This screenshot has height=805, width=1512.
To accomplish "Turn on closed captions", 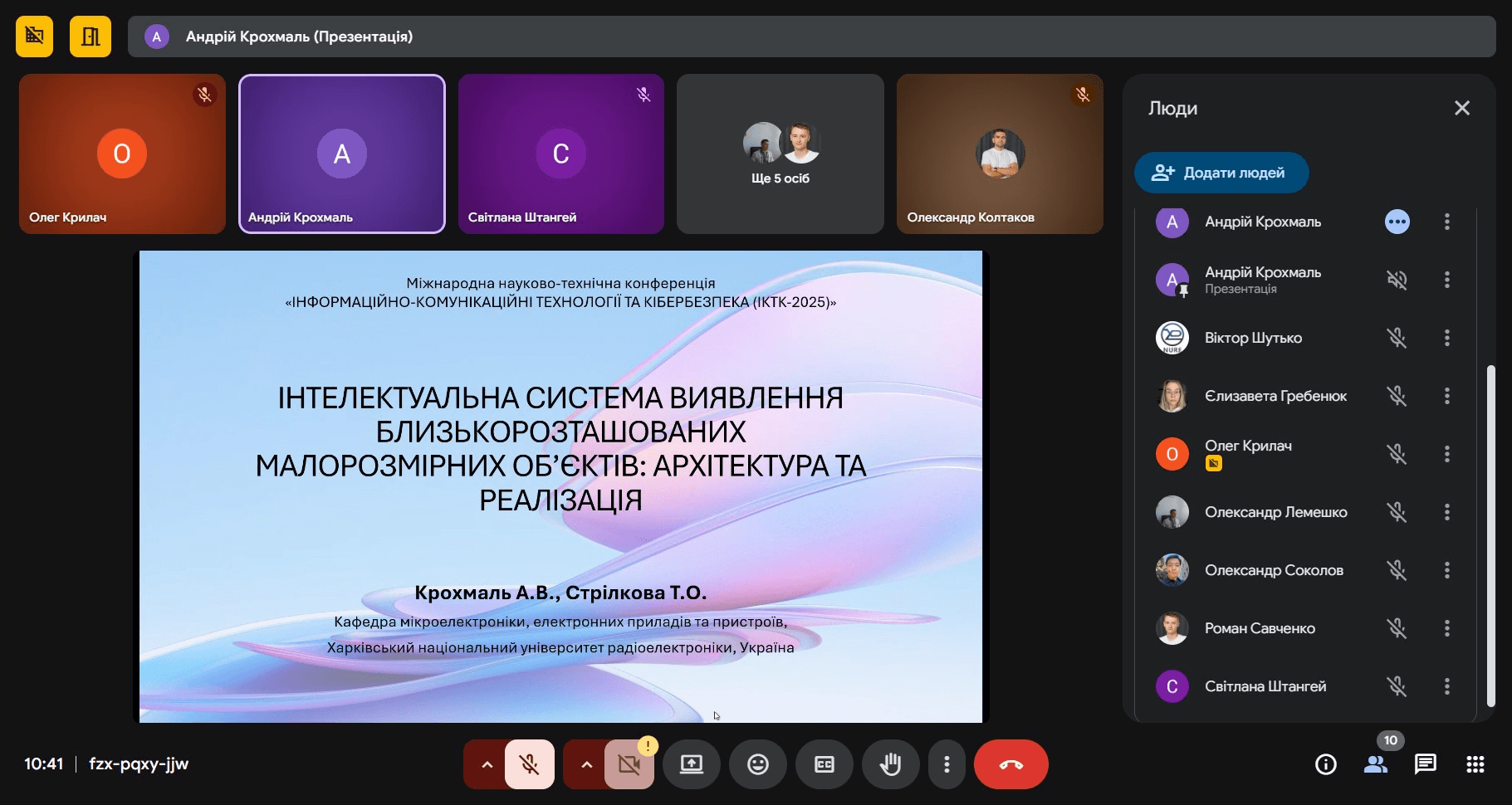I will [824, 764].
